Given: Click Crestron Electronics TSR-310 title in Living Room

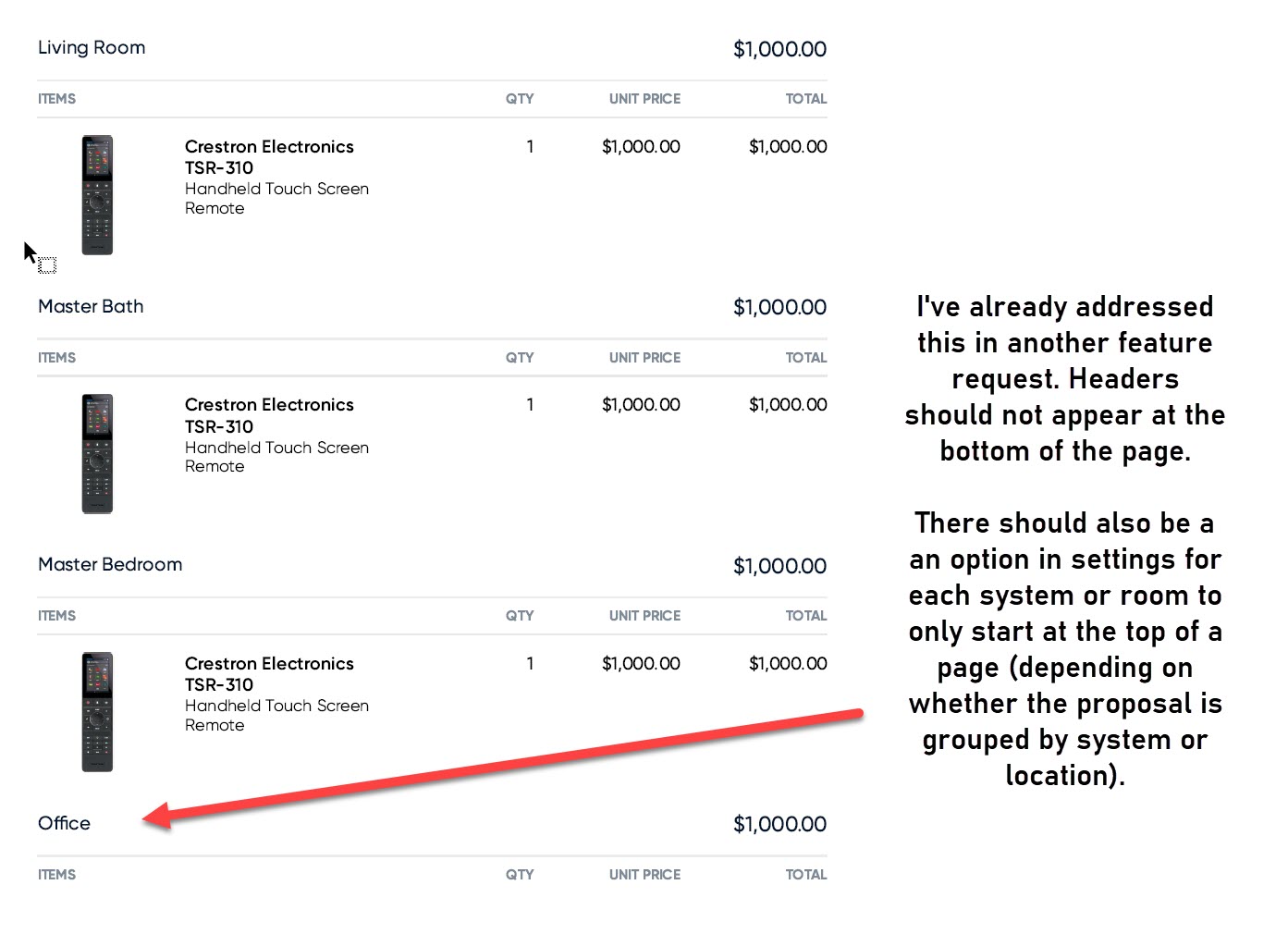Looking at the screenshot, I should (x=269, y=157).
